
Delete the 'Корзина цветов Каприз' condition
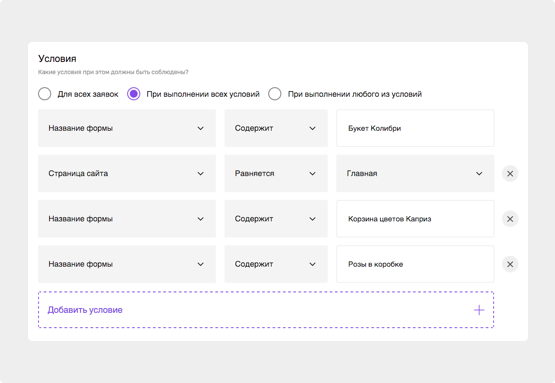510,219
